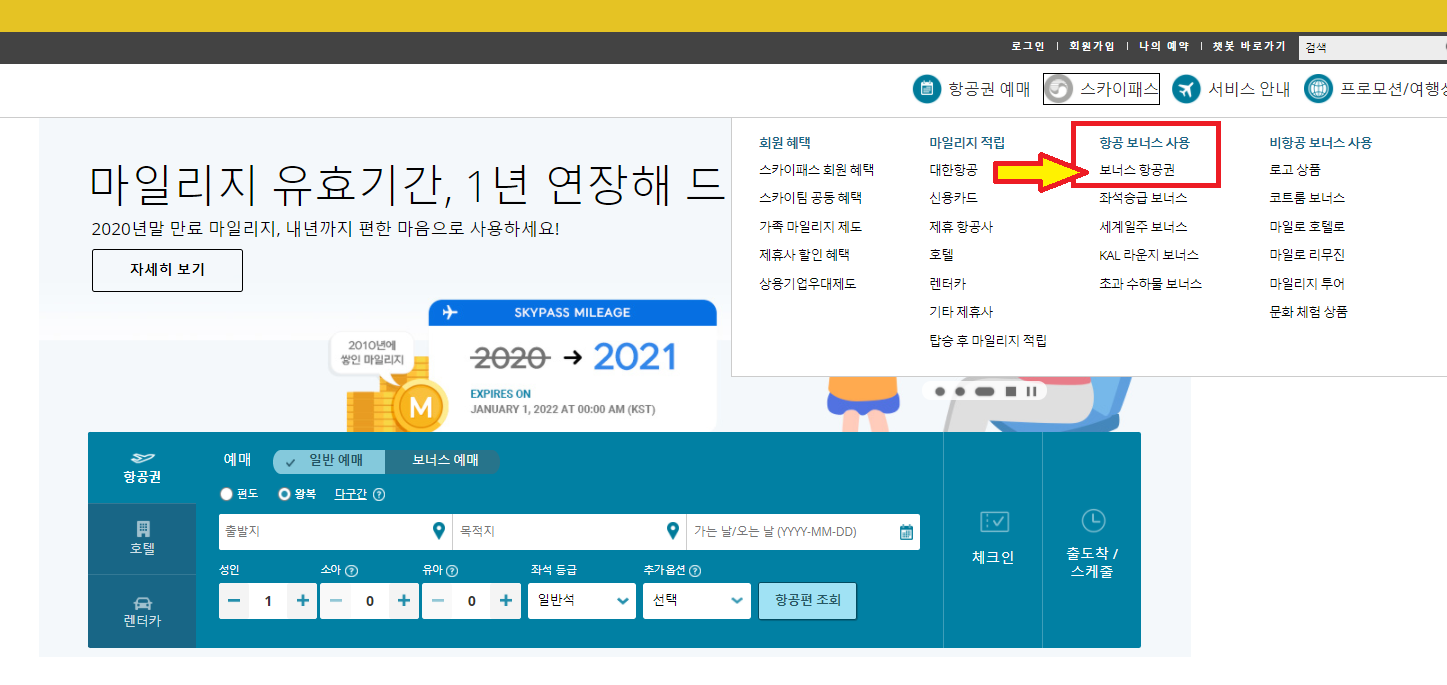The width and height of the screenshot is (1447, 685).
Task: Open 신용카드 mileage menu item
Action: pyautogui.click(x=953, y=198)
